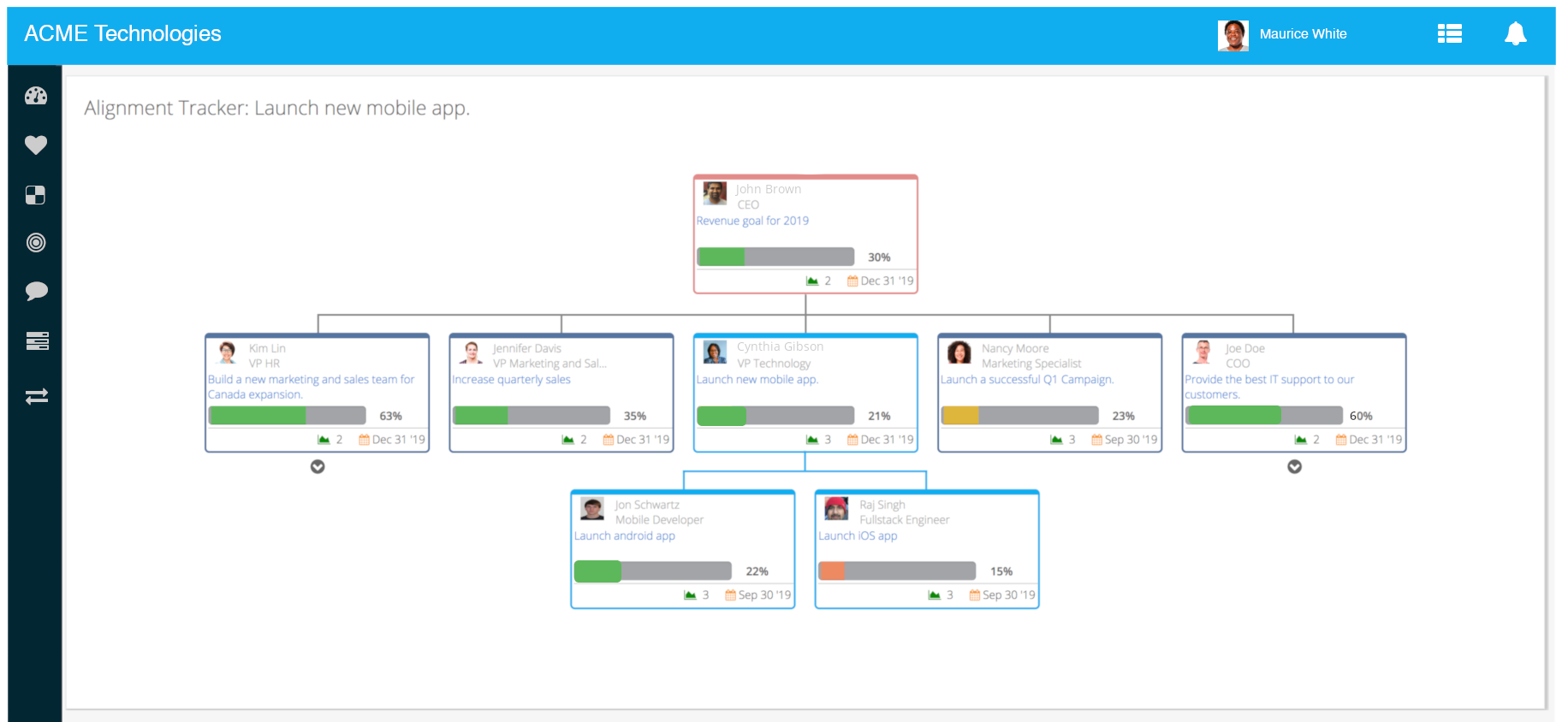Open the Revenue goal for 2019 link

point(752,221)
